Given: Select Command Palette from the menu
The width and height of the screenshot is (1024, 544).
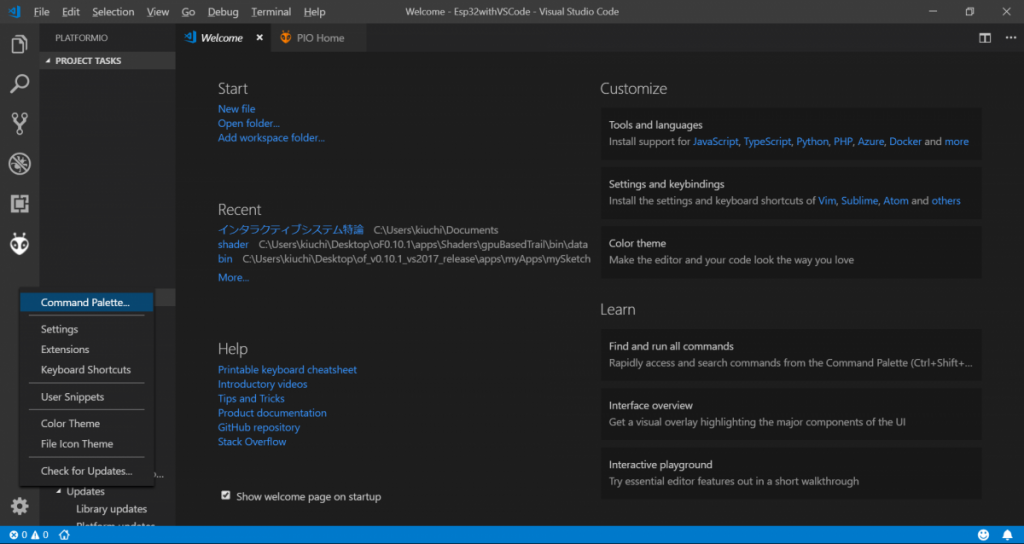Looking at the screenshot, I should [85, 302].
